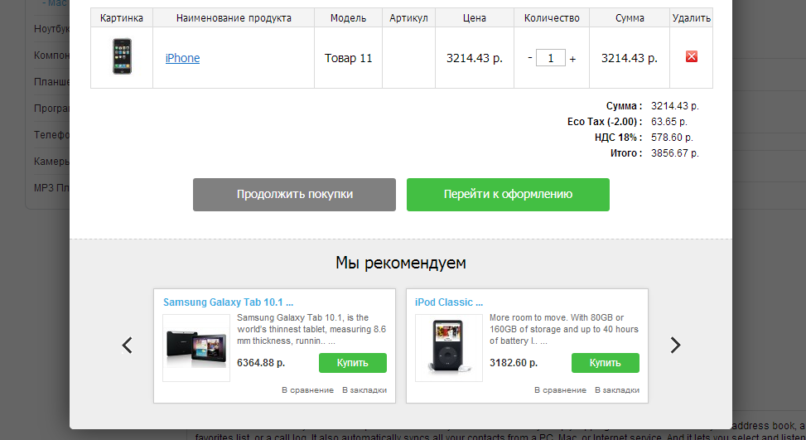806x440 pixels.
Task: Click Модель cell Товар 11
Action: point(348,58)
